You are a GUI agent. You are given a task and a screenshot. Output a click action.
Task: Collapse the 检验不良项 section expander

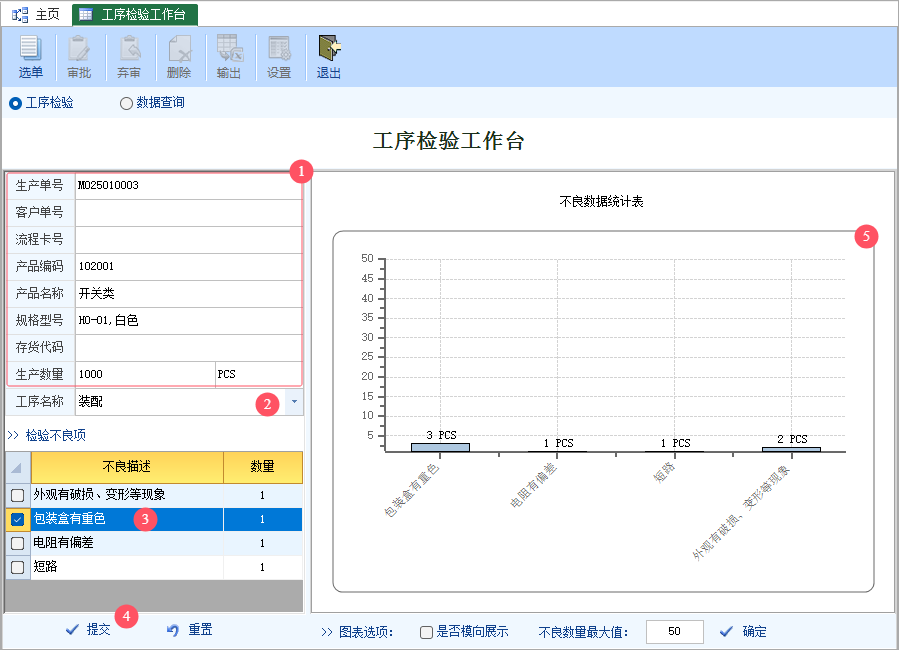(x=13, y=436)
